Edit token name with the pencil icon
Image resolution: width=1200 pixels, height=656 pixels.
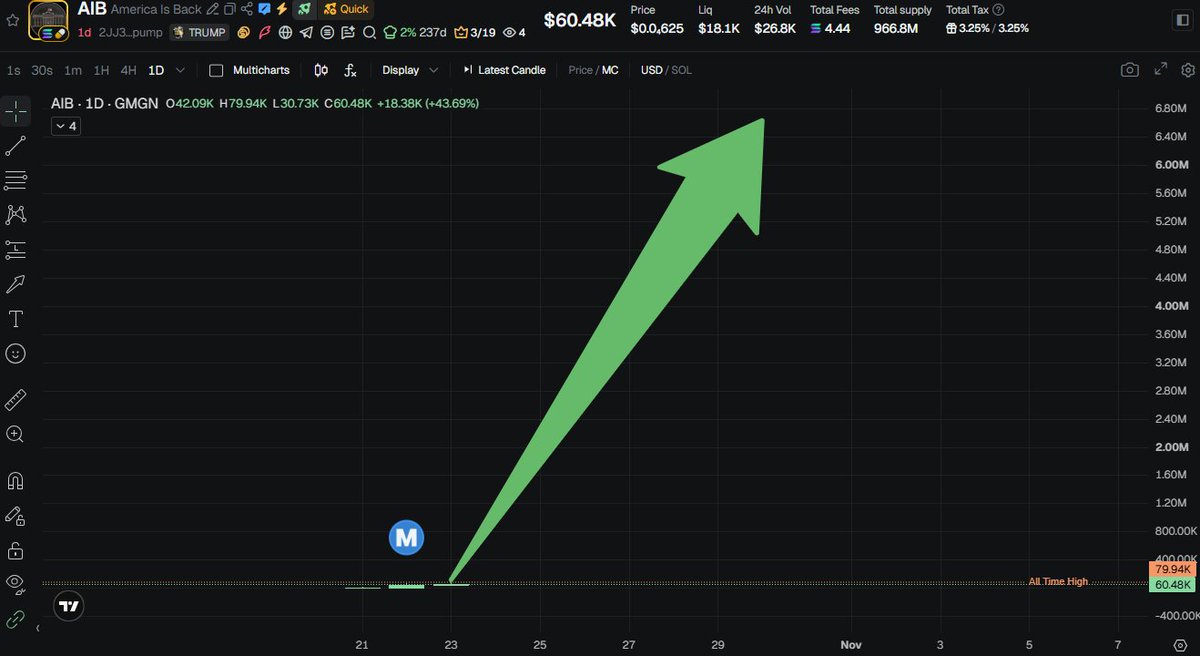[x=212, y=9]
